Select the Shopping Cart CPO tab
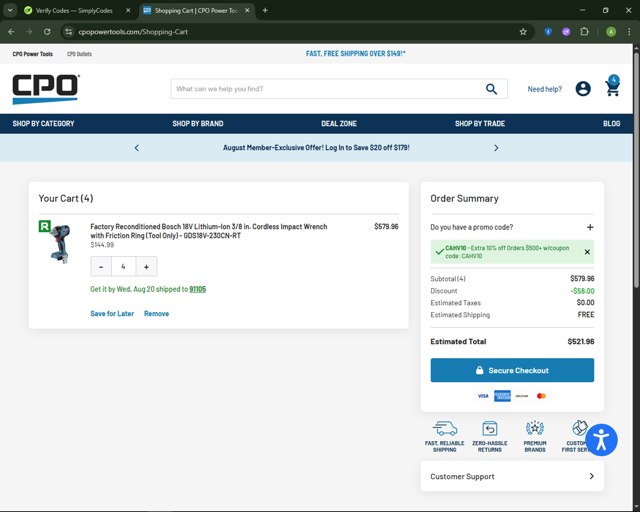Image resolution: width=640 pixels, height=512 pixels. 196,11
